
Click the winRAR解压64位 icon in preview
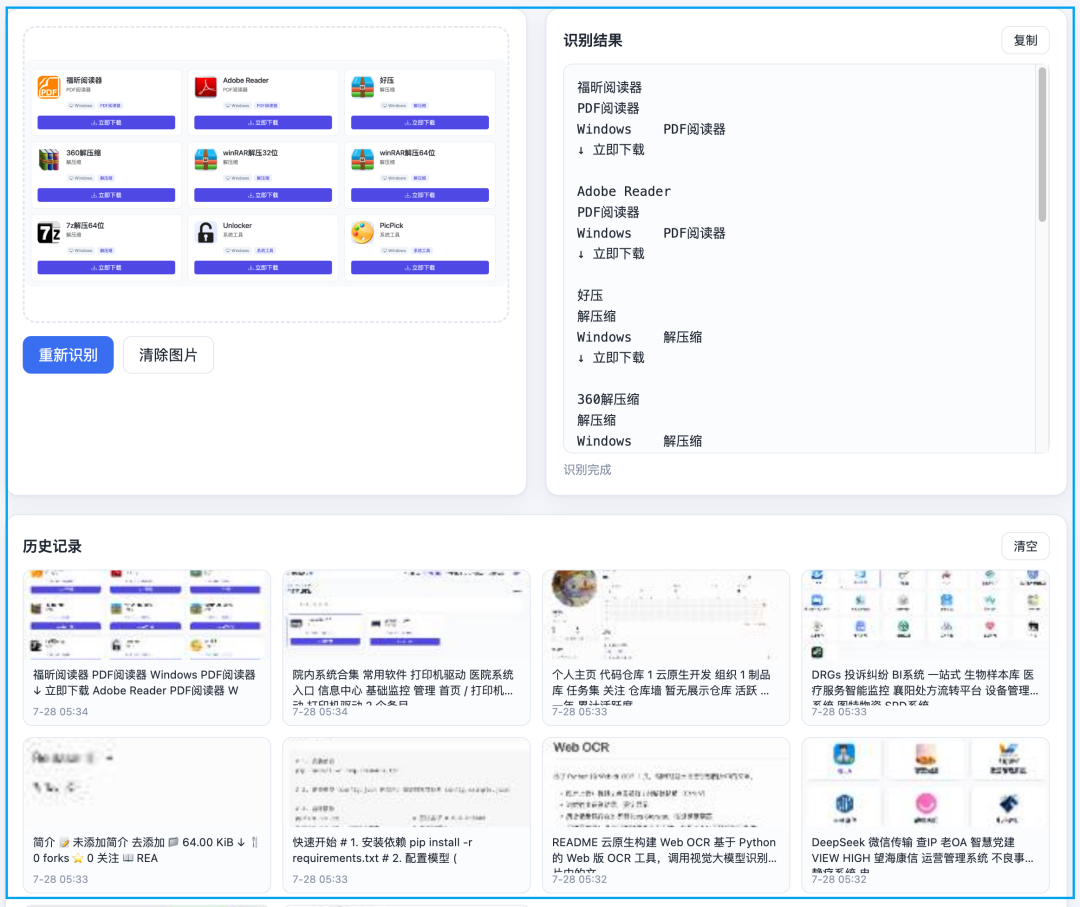click(362, 160)
